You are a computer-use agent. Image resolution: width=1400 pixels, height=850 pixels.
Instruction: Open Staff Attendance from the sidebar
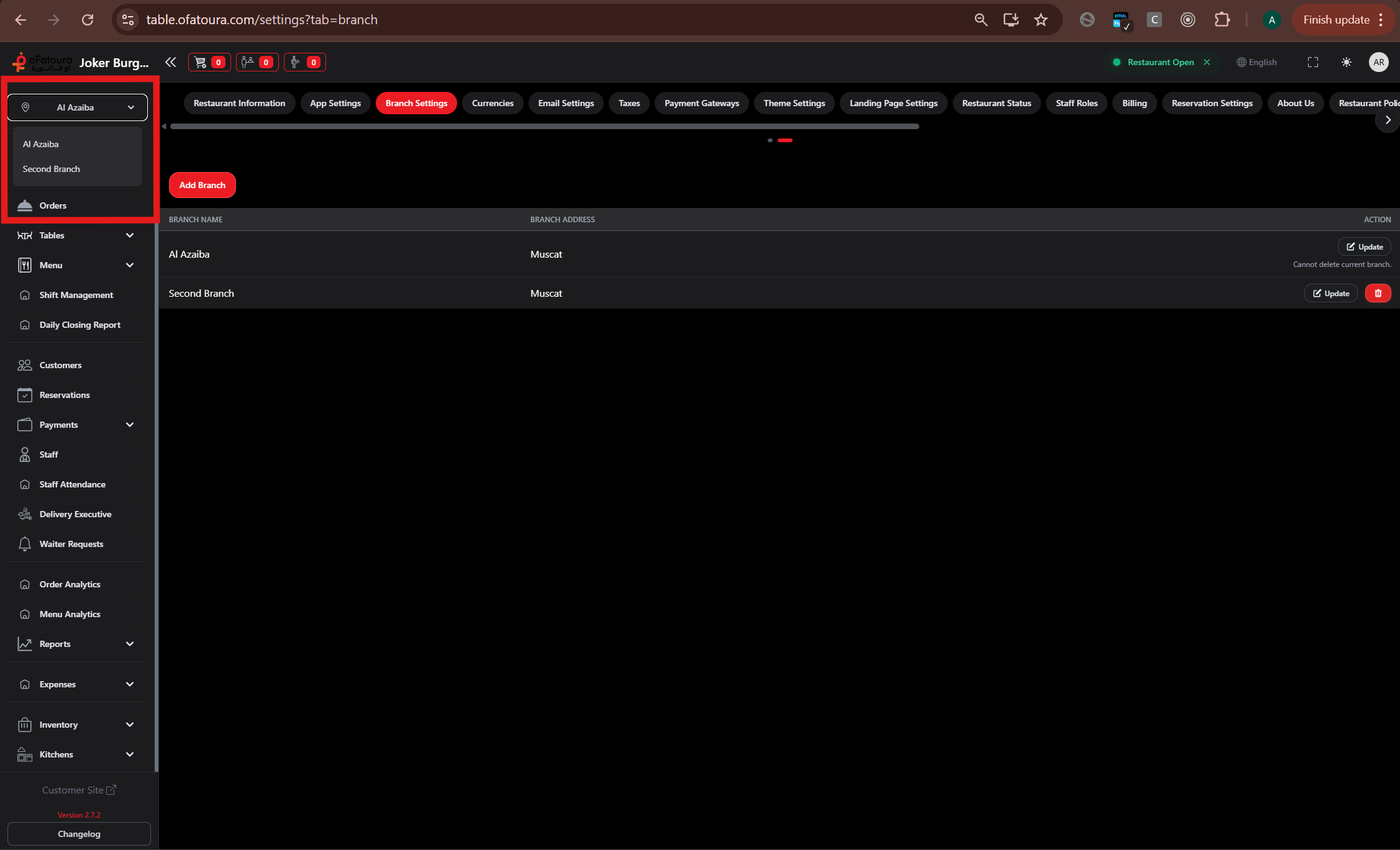72,484
